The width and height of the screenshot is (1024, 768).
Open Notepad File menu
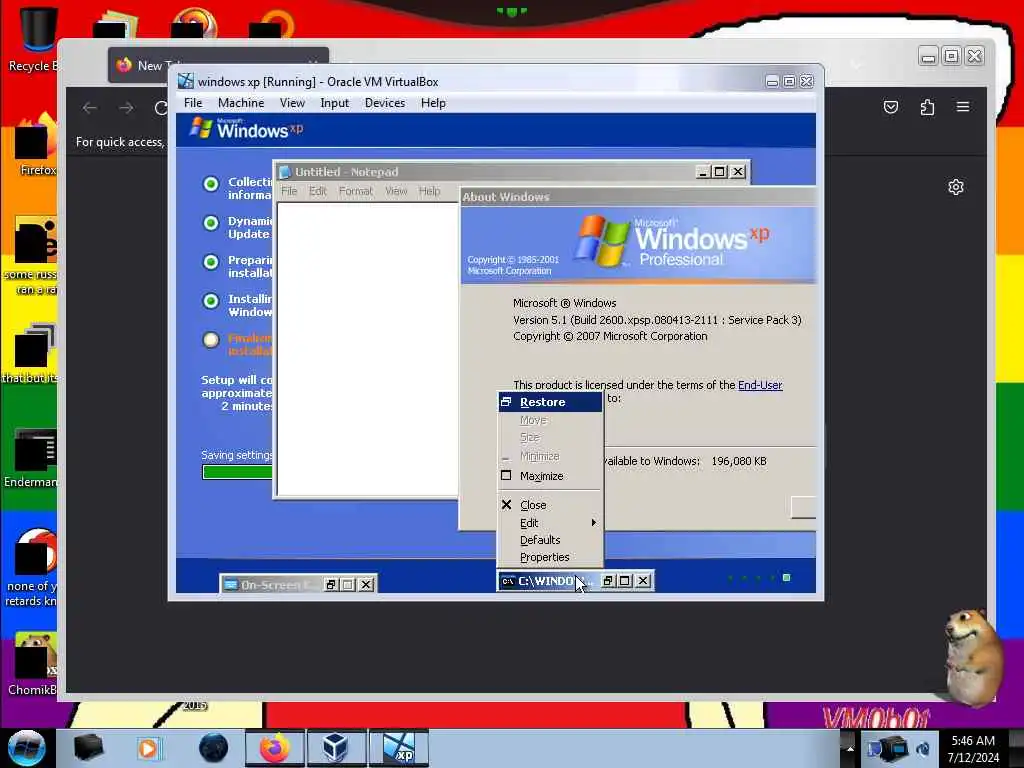(x=289, y=191)
